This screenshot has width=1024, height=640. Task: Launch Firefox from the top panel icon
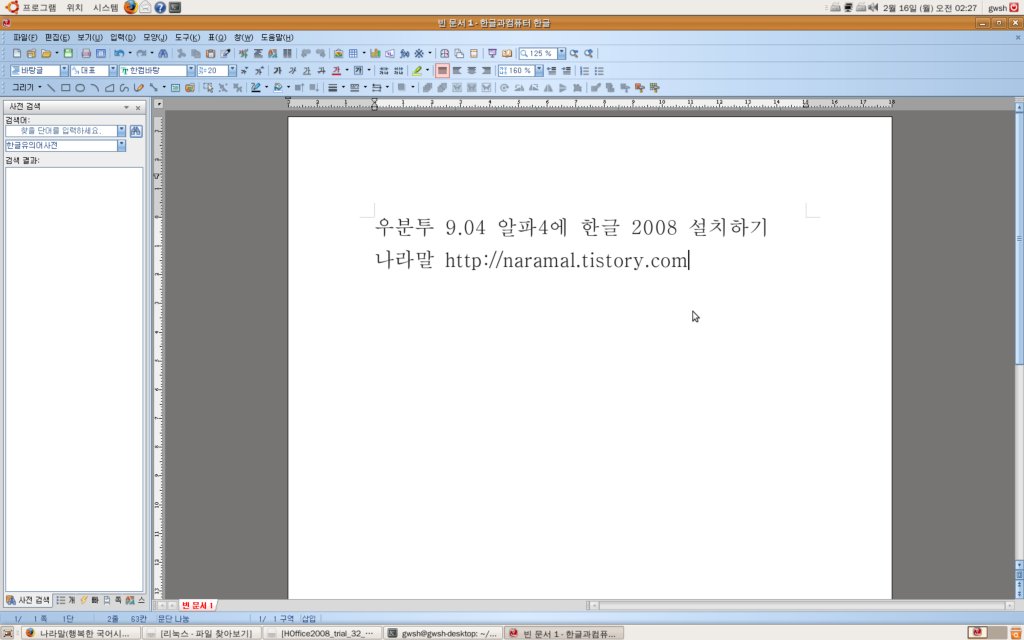[131, 8]
